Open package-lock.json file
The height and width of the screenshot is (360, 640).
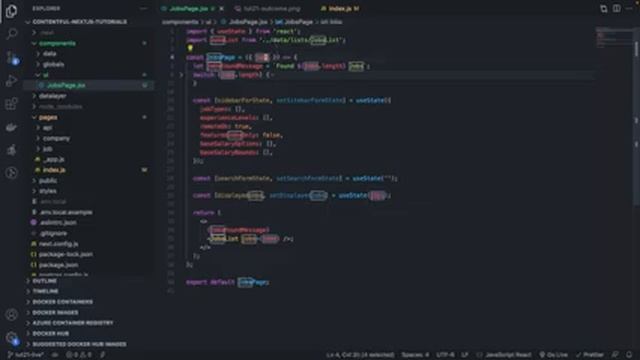point(66,254)
